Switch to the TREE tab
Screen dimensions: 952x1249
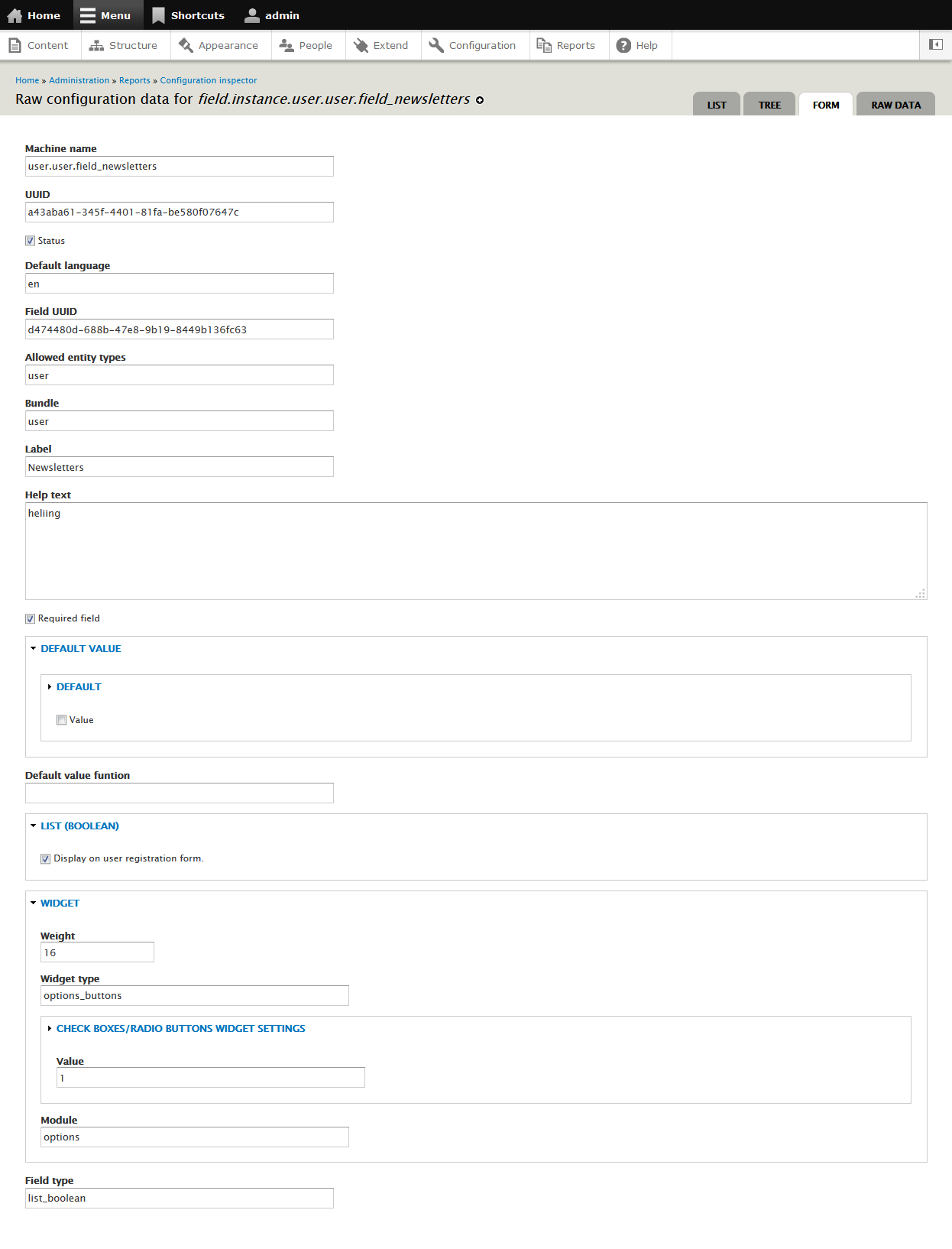coord(769,104)
